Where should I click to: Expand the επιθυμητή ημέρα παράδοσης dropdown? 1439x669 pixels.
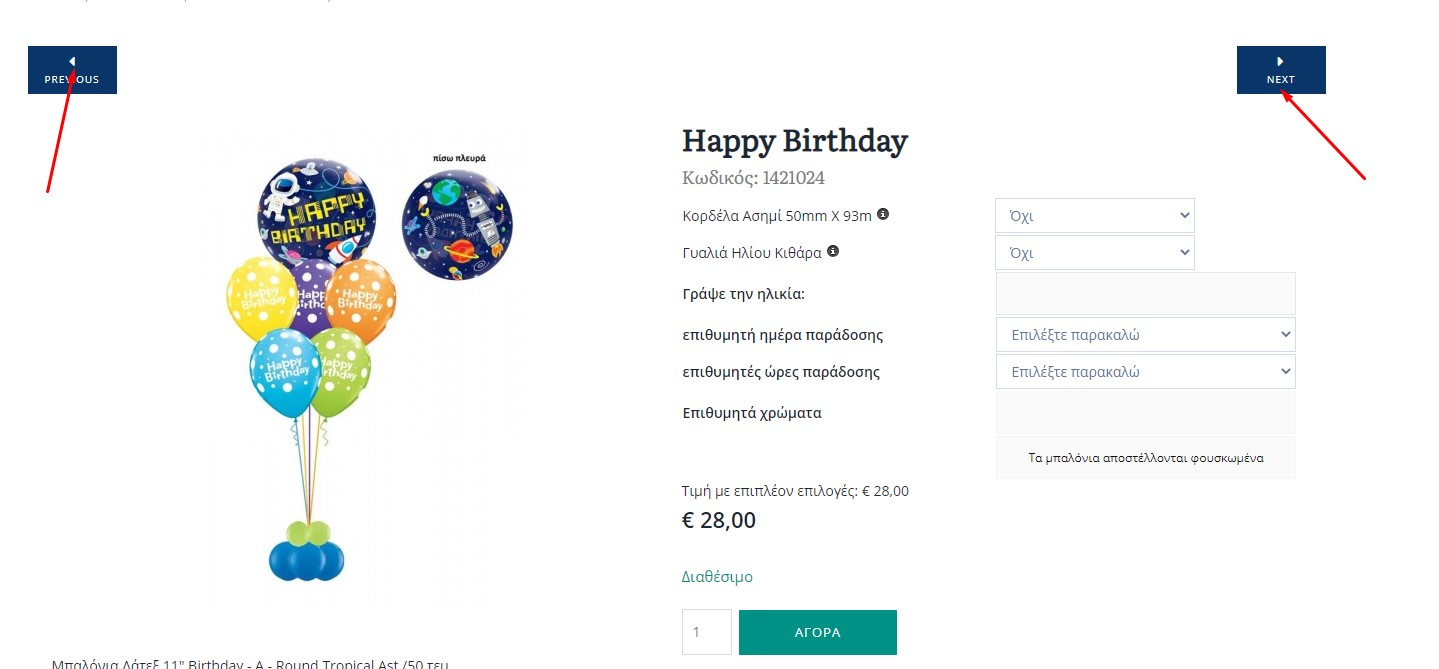[x=1145, y=335]
